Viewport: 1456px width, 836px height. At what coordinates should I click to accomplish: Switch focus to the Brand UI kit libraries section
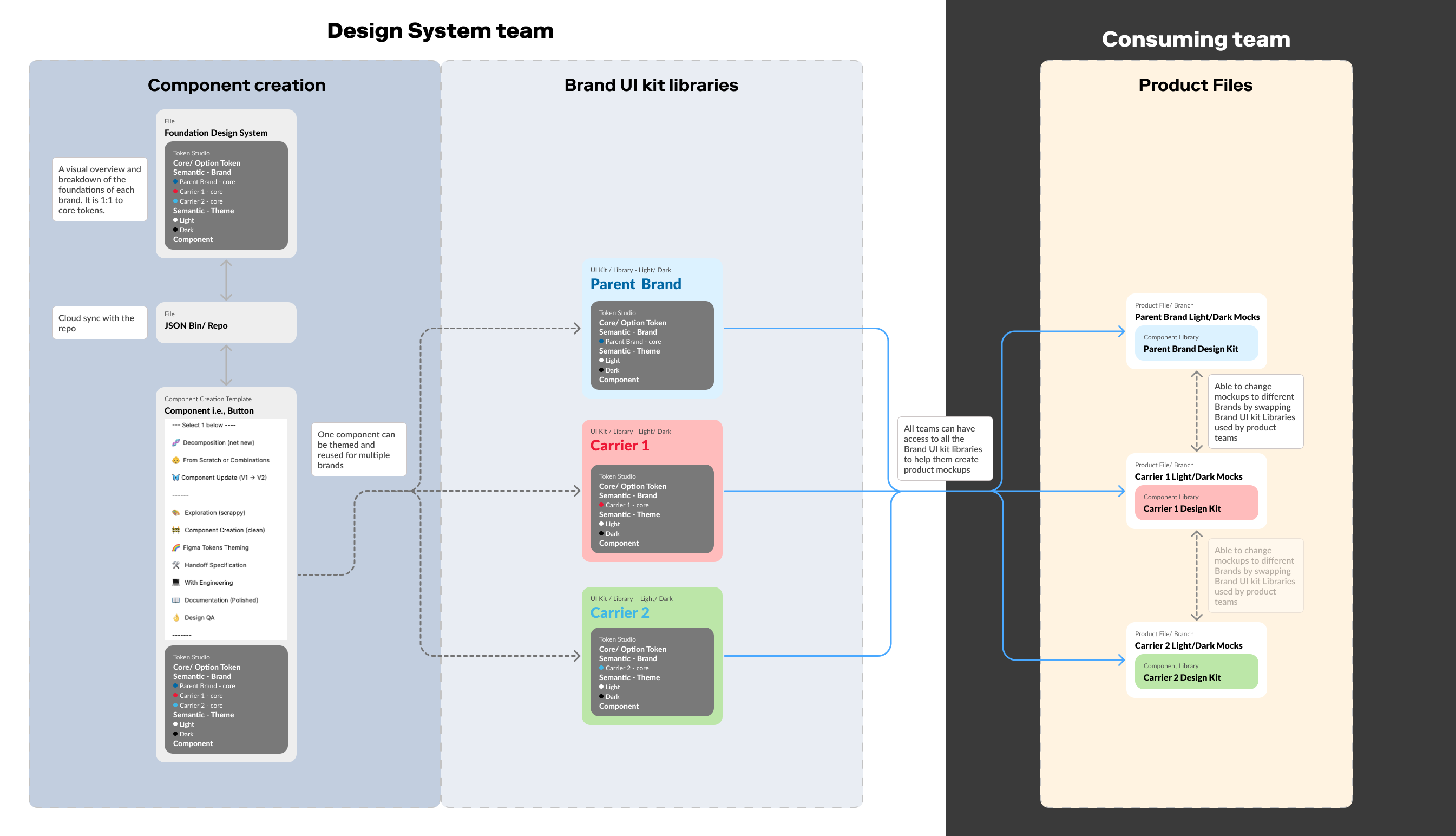point(651,84)
